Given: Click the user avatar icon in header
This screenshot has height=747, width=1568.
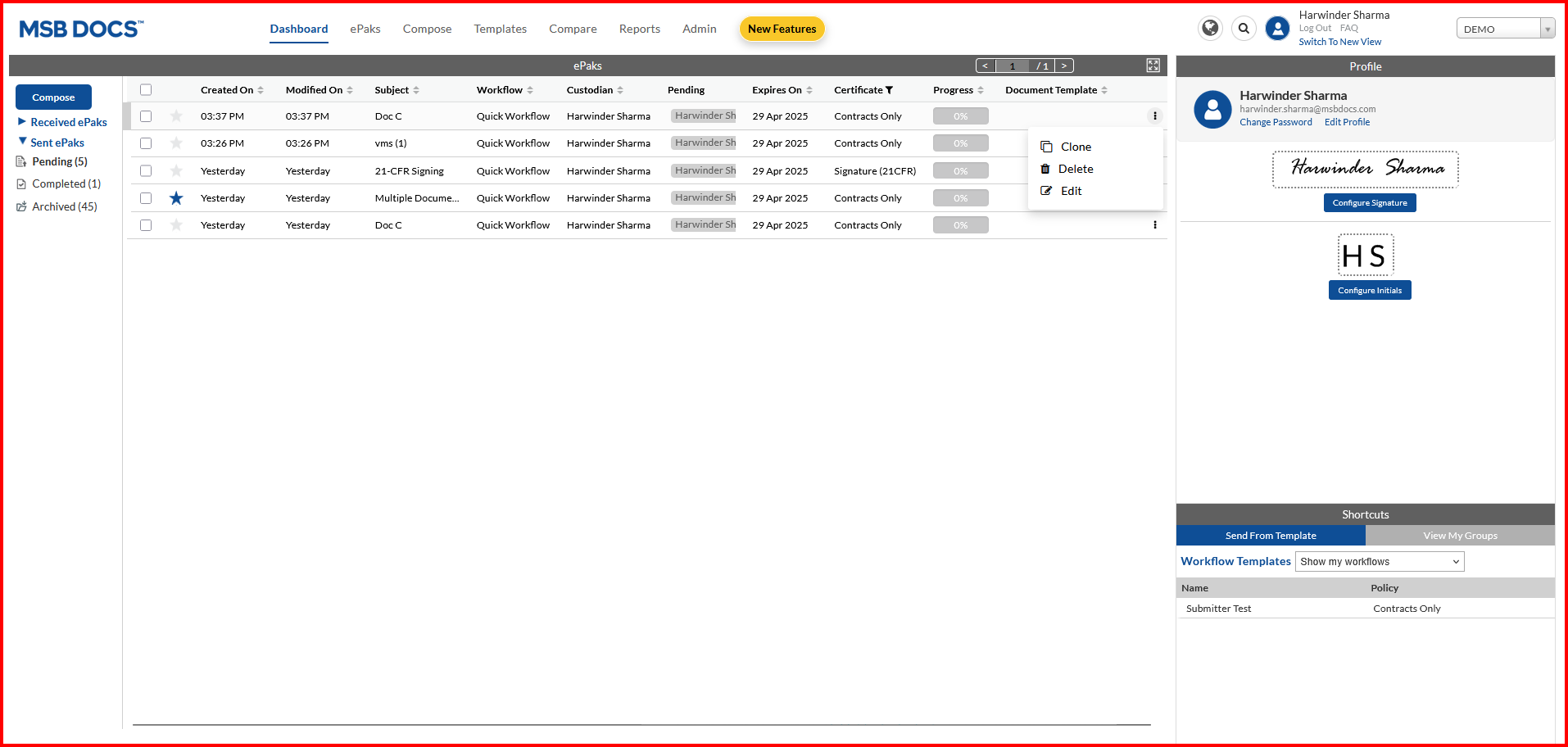Looking at the screenshot, I should point(1277,29).
